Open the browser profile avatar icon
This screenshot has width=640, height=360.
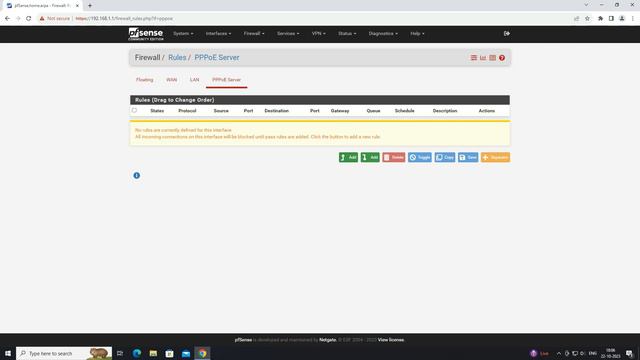[622, 18]
